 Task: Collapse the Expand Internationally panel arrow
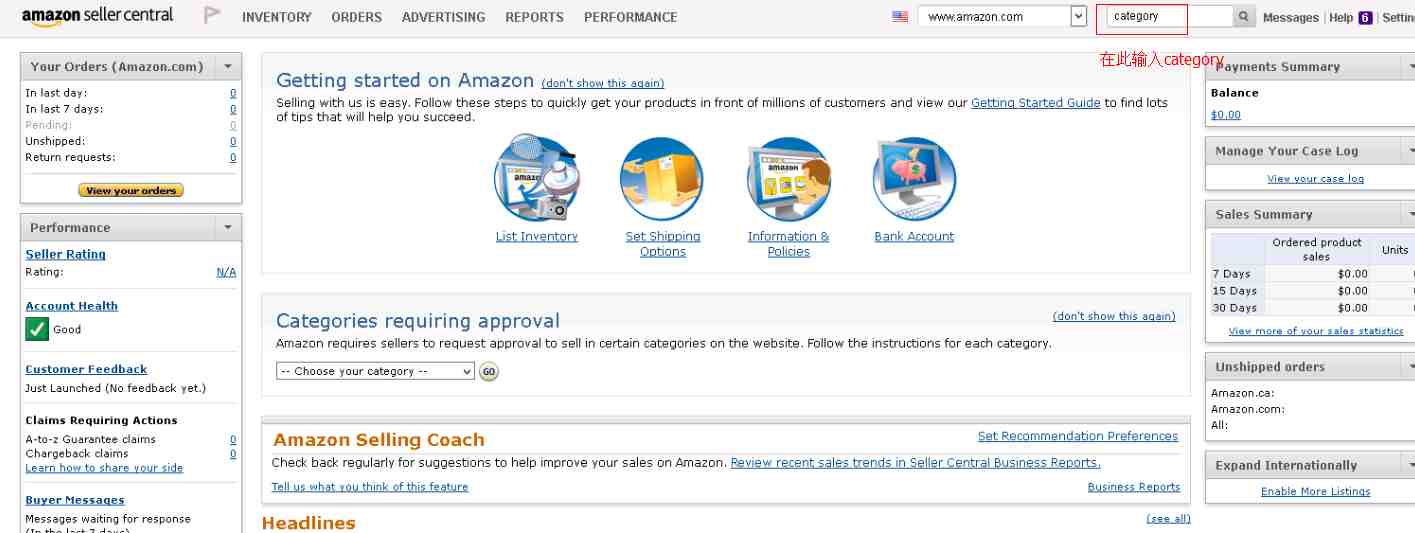tap(1410, 464)
